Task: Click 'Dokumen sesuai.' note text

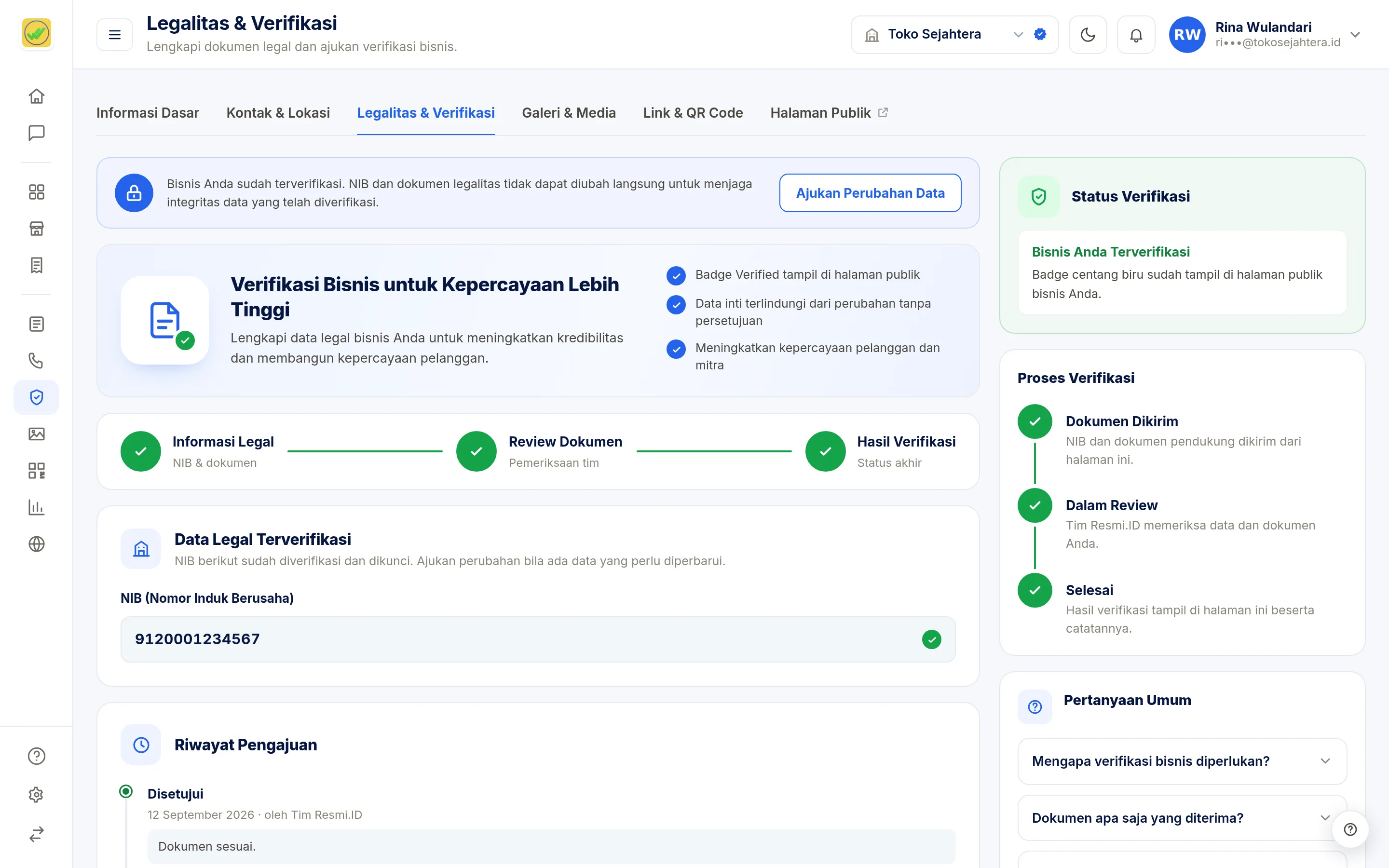Action: click(x=207, y=846)
